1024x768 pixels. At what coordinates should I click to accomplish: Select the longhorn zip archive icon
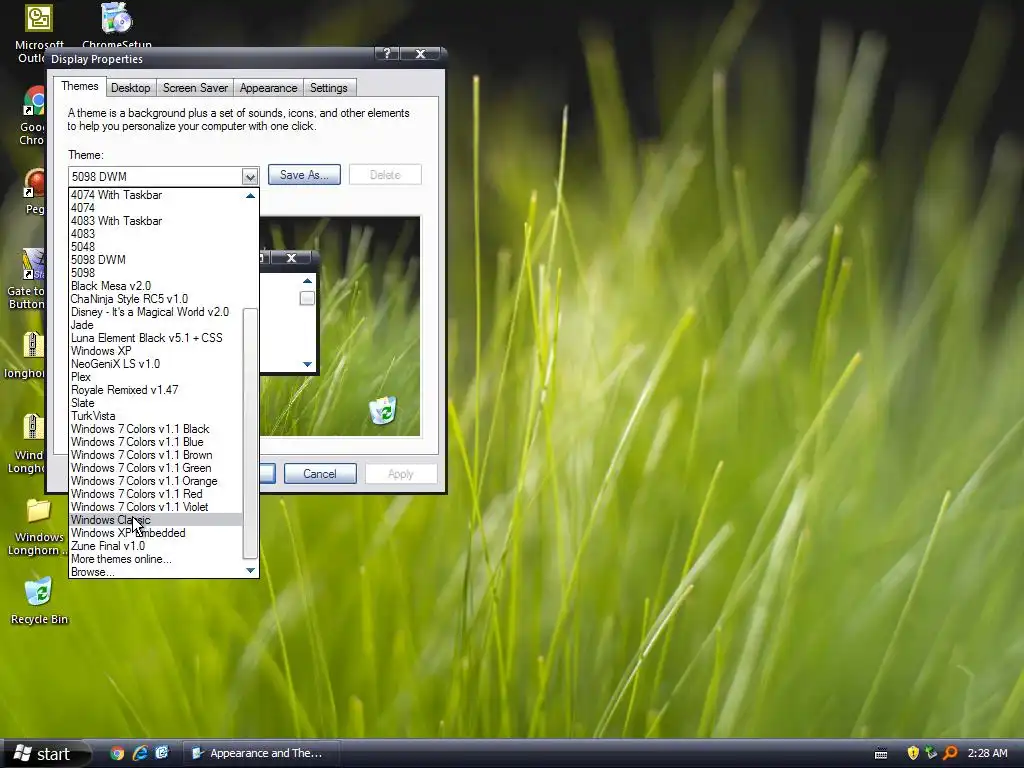click(x=33, y=345)
